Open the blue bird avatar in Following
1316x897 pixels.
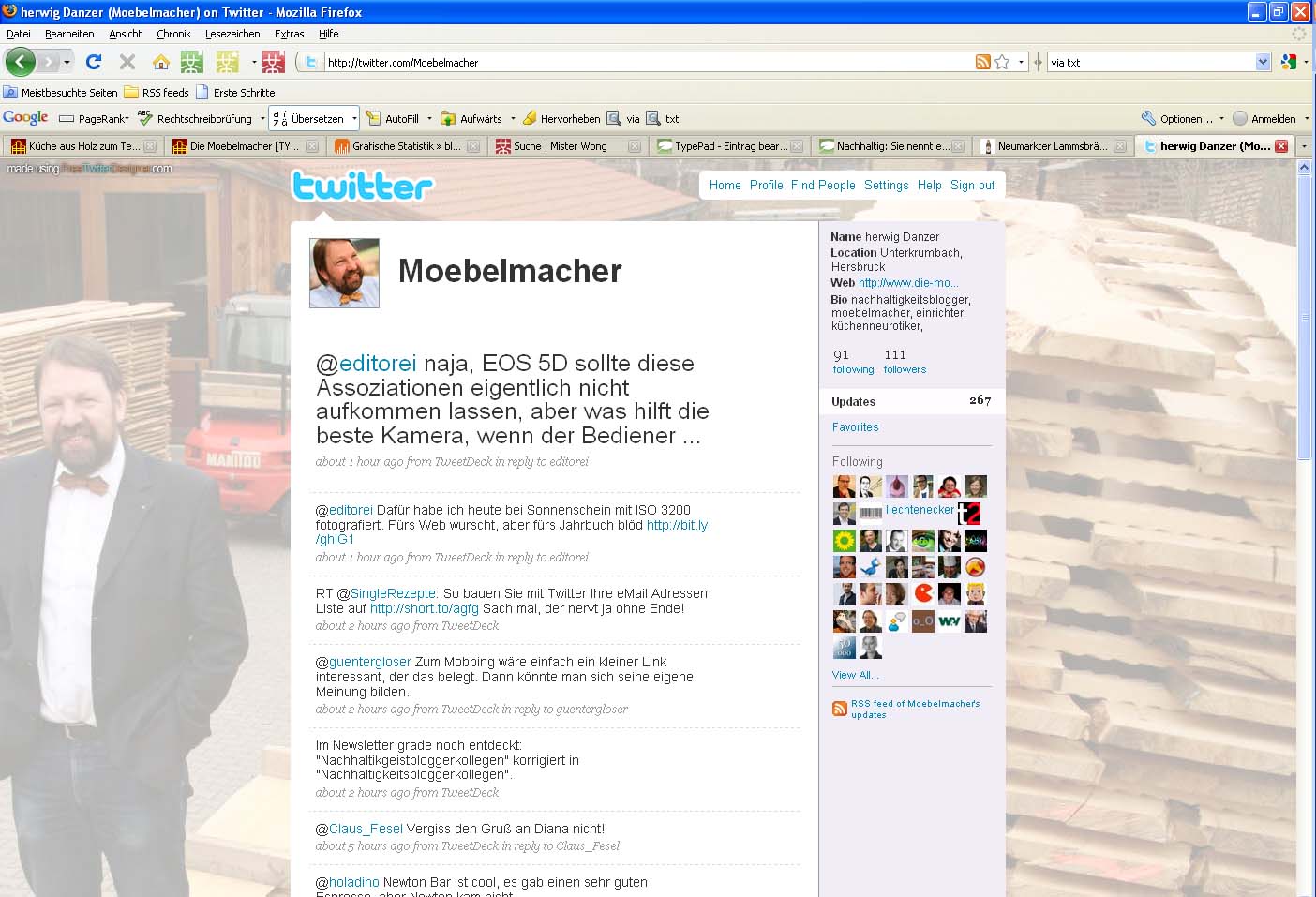click(x=871, y=567)
